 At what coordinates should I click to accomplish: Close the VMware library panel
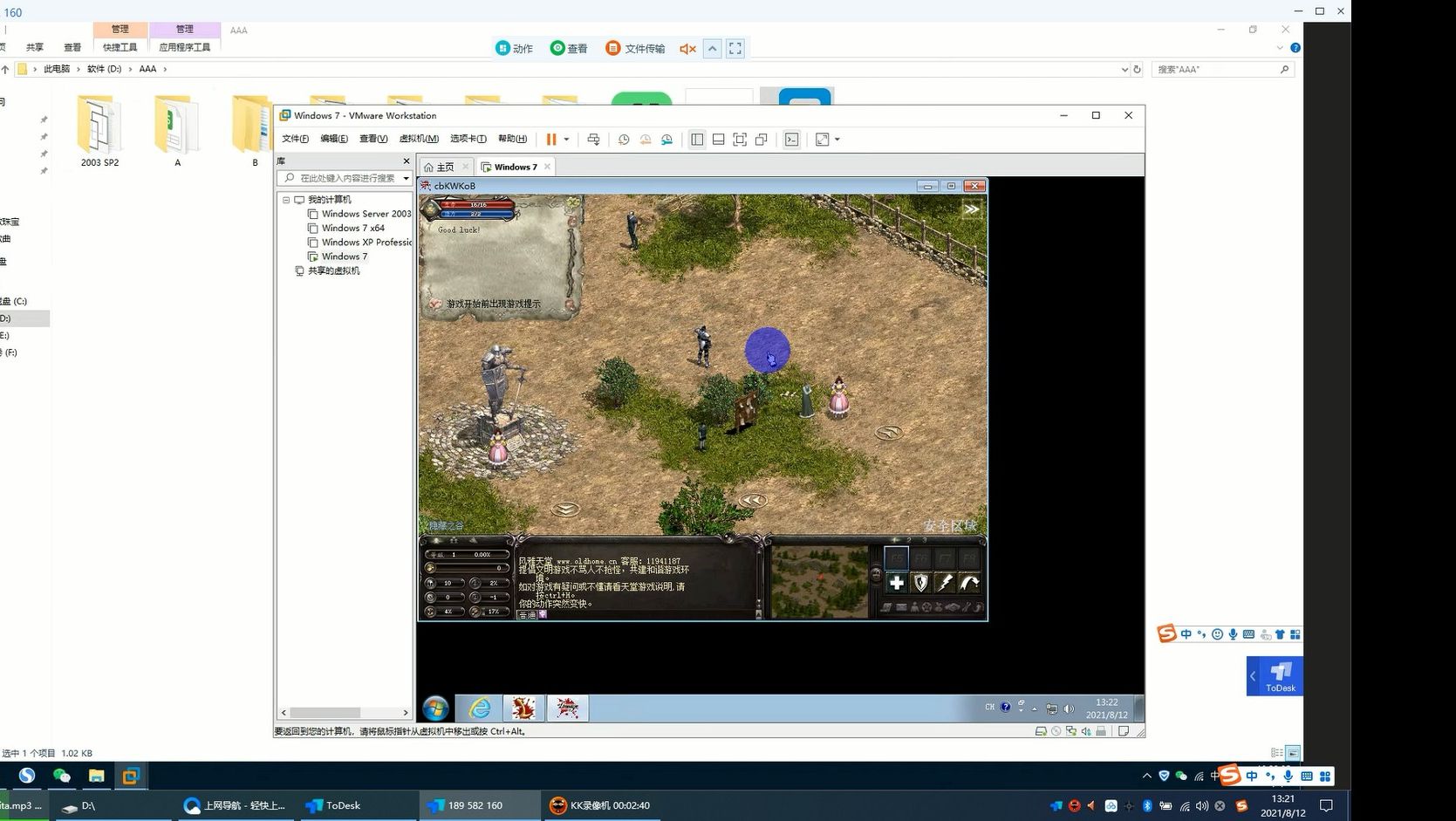(x=406, y=161)
